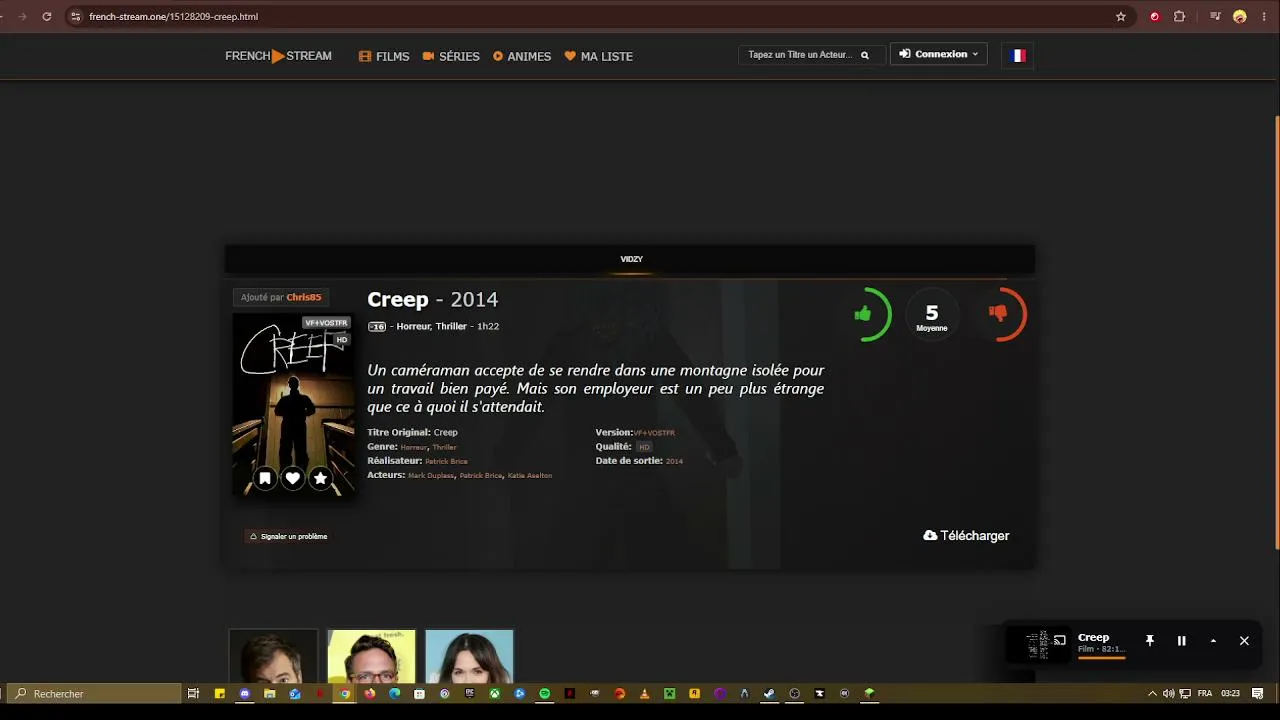
Task: Open File Explorer from the taskbar
Action: pos(269,693)
